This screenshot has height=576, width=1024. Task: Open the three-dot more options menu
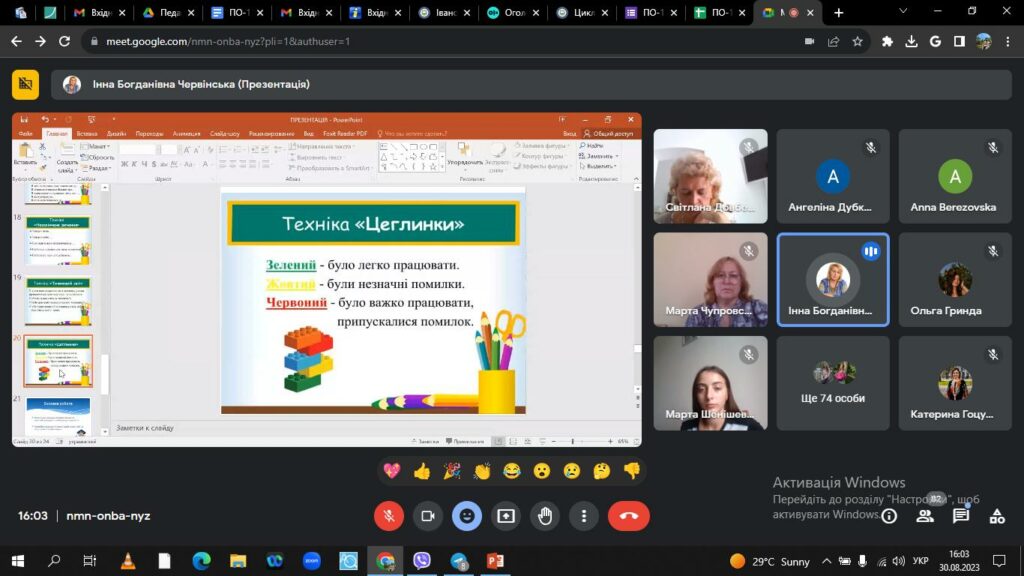[584, 516]
